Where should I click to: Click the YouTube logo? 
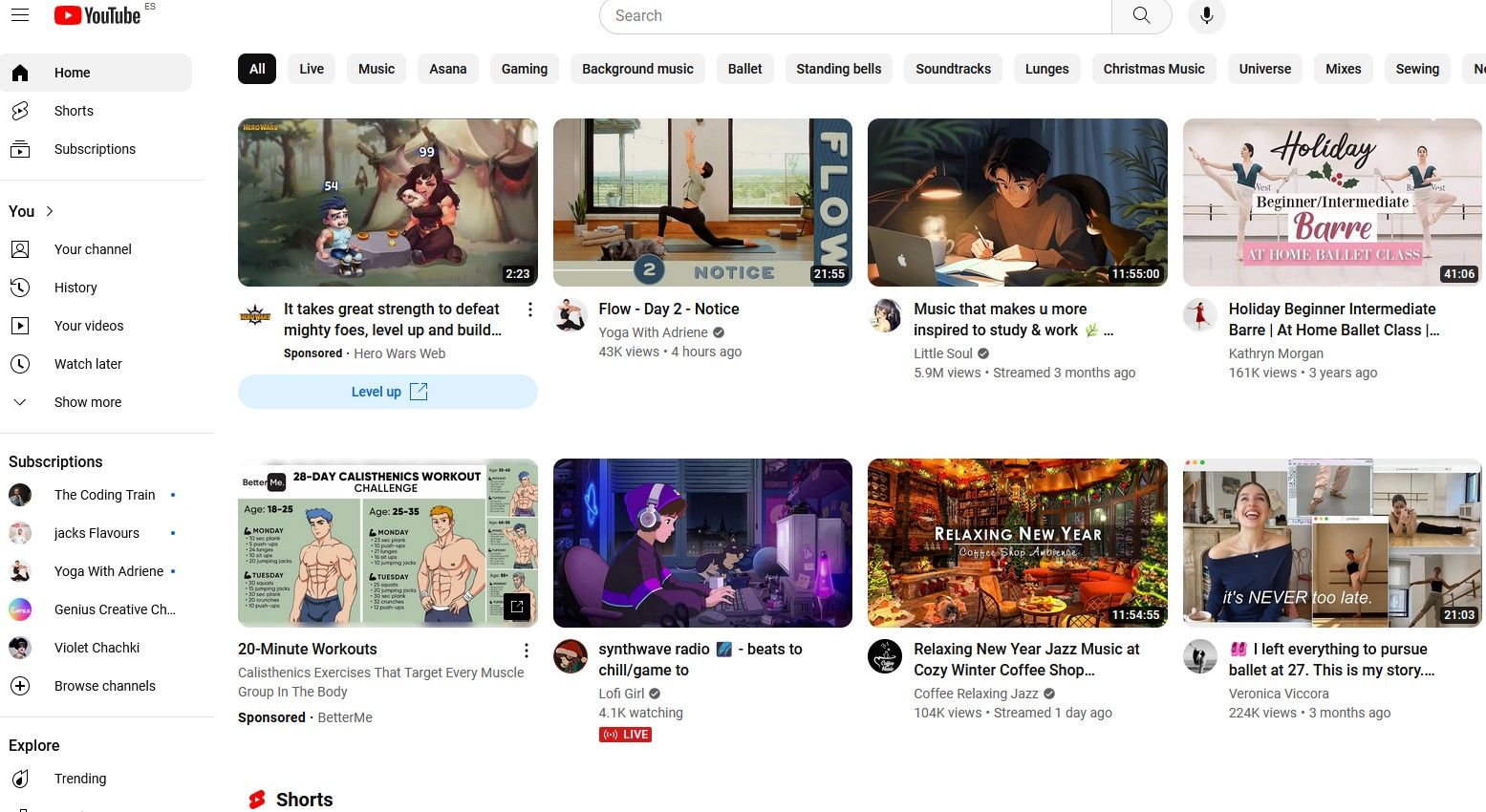click(x=97, y=14)
